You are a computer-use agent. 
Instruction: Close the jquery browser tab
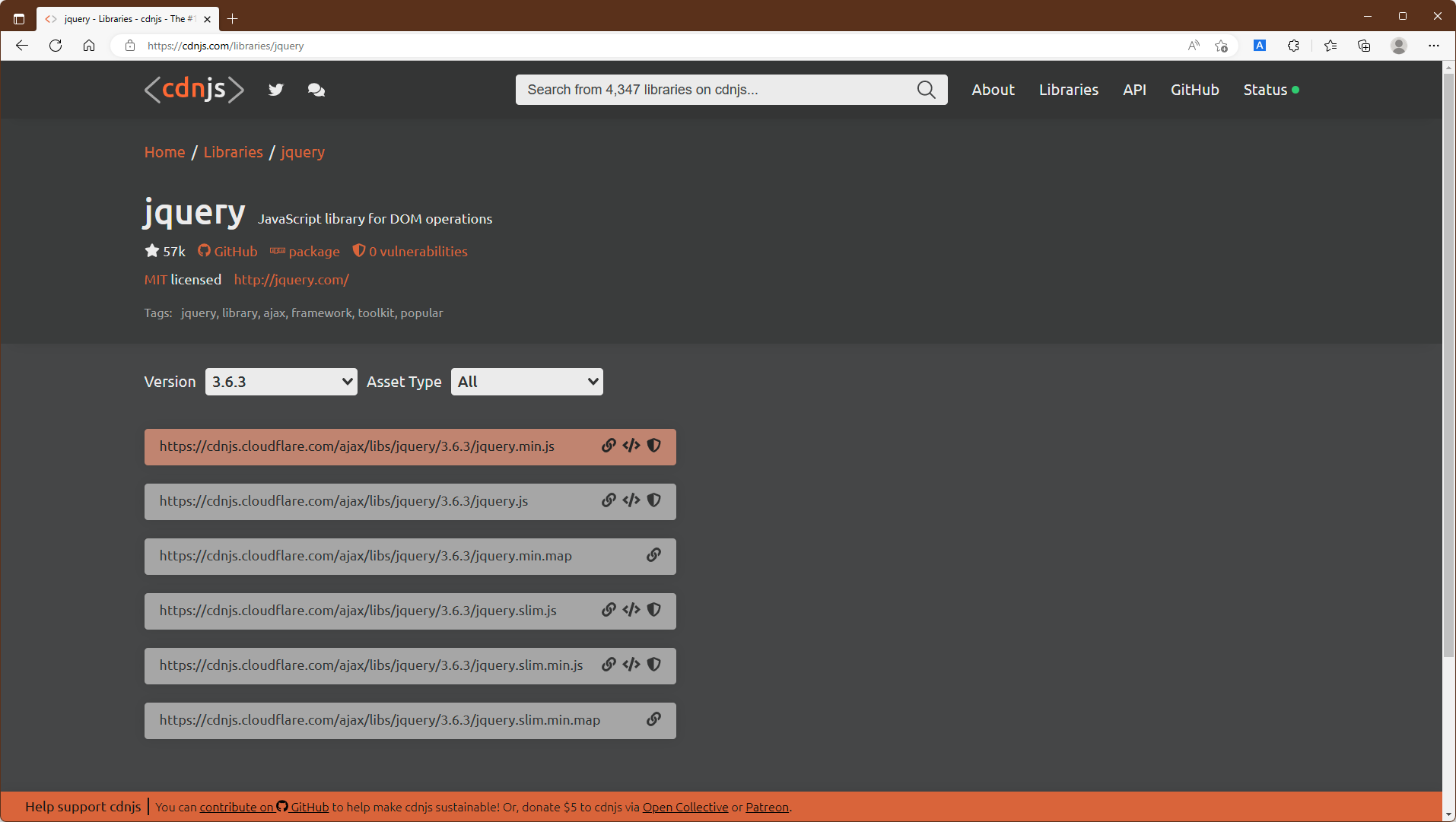tap(207, 19)
